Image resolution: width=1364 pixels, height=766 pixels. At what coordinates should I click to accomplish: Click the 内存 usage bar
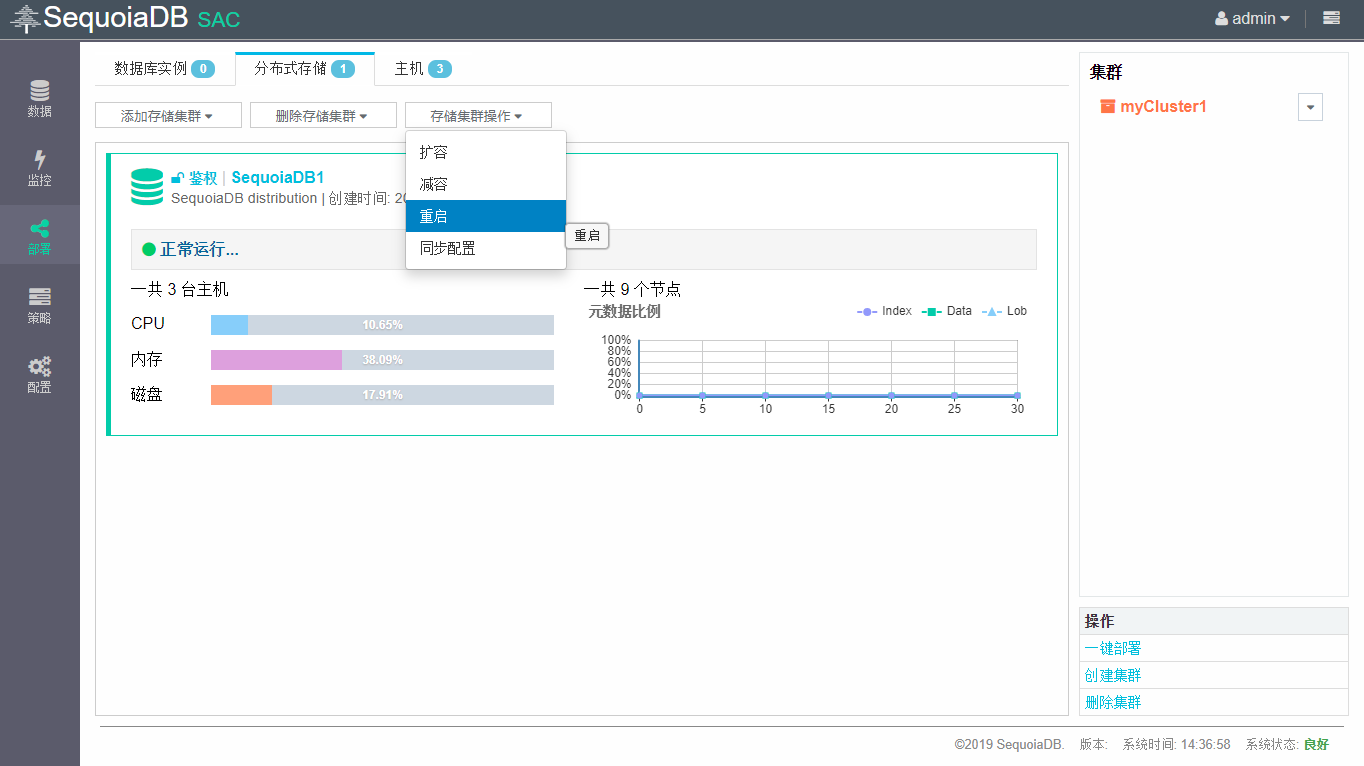tap(382, 360)
